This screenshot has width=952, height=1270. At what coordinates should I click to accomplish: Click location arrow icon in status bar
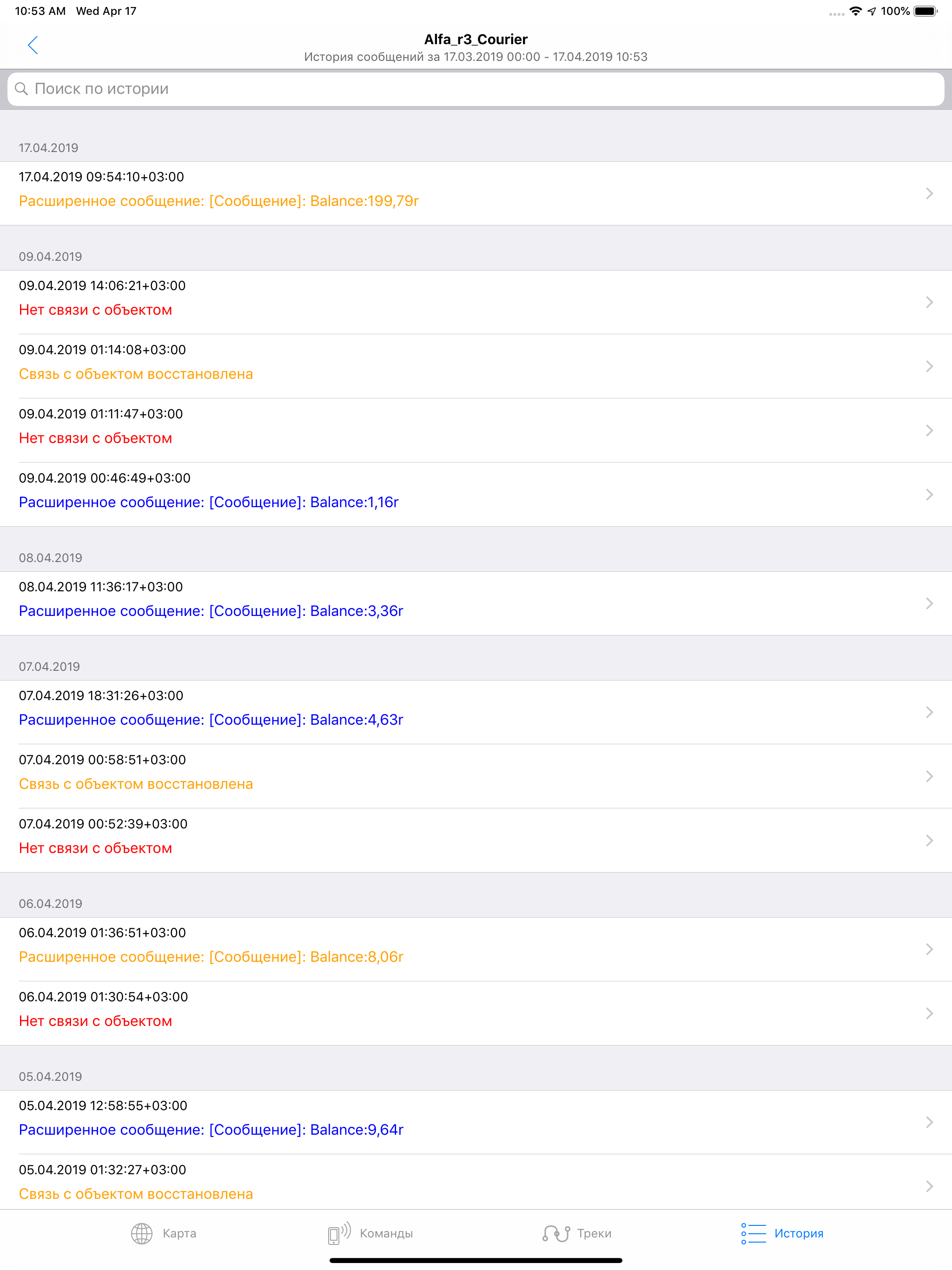[x=872, y=11]
